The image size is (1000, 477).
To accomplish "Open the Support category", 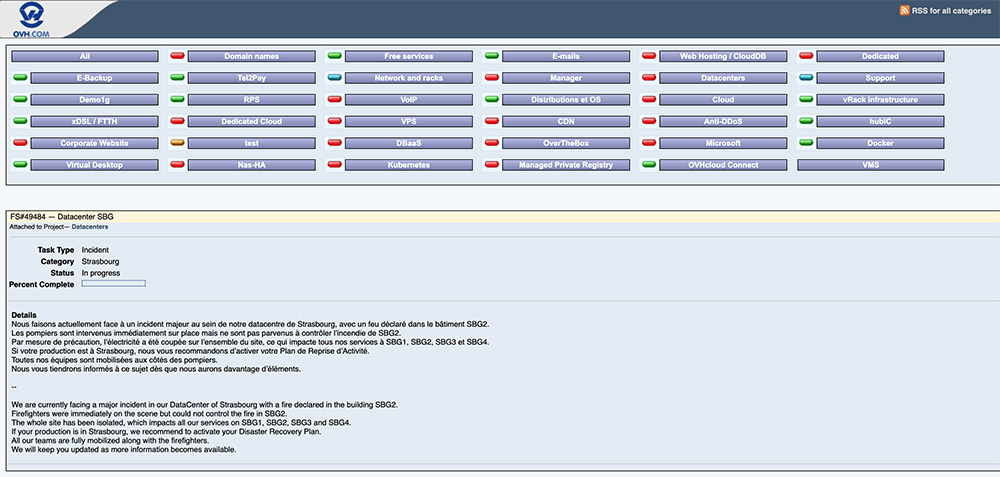I will 880,78.
